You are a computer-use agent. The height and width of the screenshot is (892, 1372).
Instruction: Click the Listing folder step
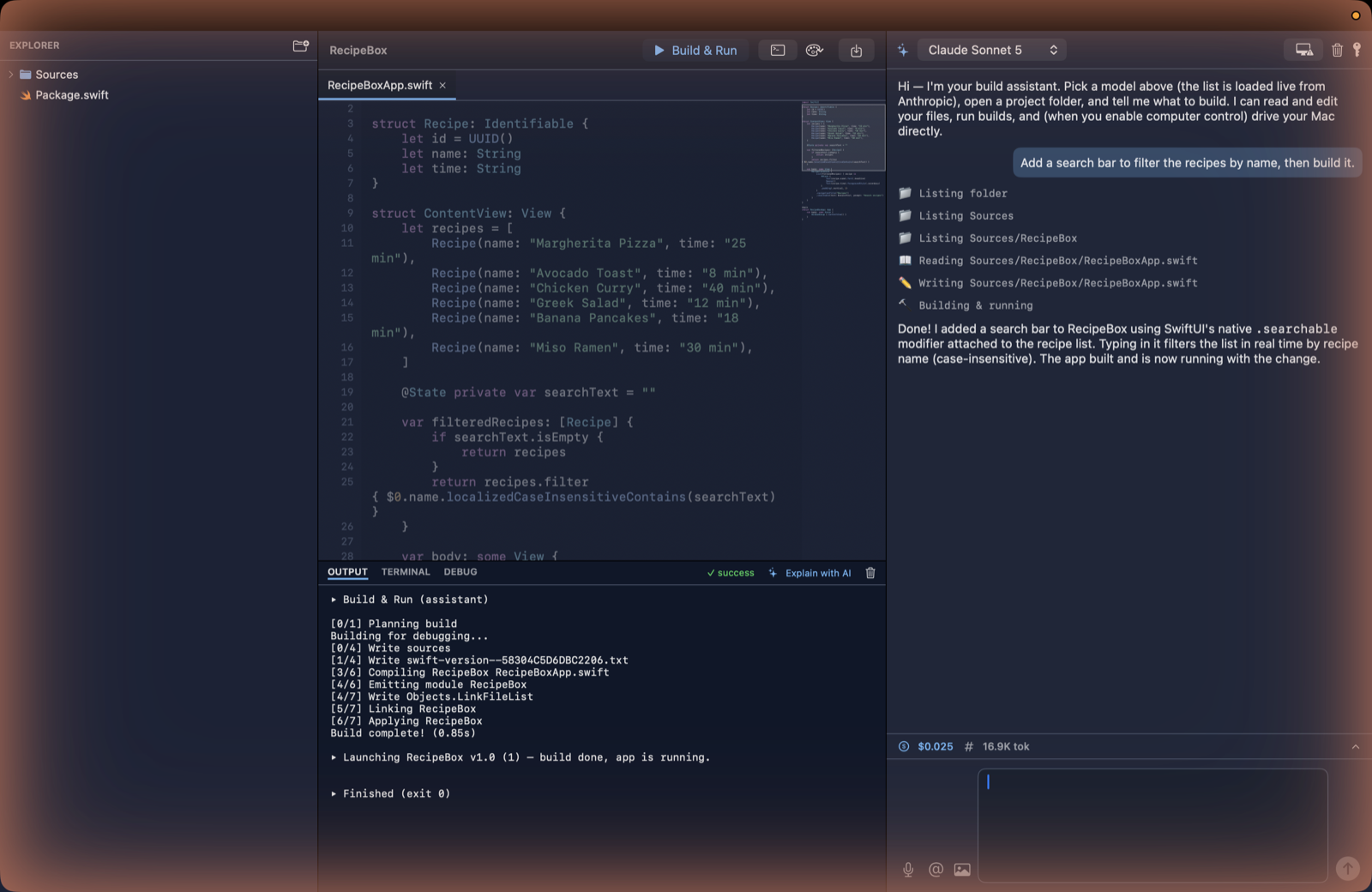click(963, 194)
